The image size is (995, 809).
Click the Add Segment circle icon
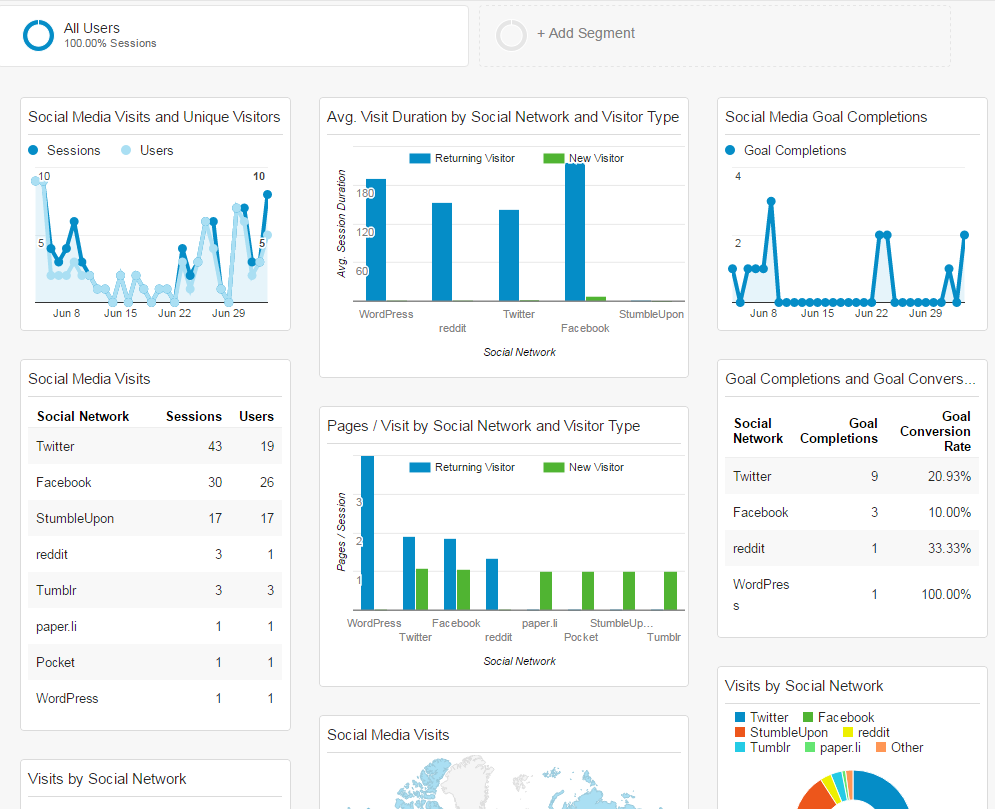[x=511, y=34]
